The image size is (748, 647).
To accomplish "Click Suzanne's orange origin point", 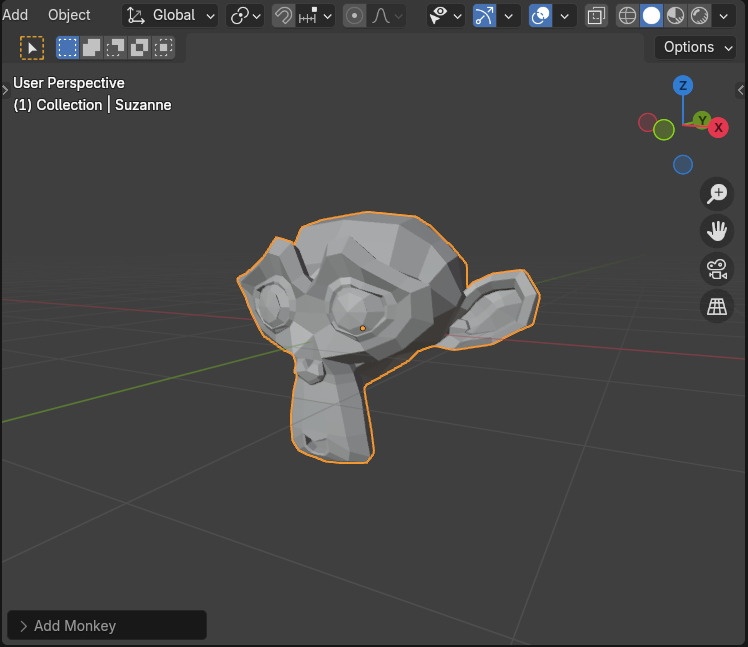I will pos(363,328).
